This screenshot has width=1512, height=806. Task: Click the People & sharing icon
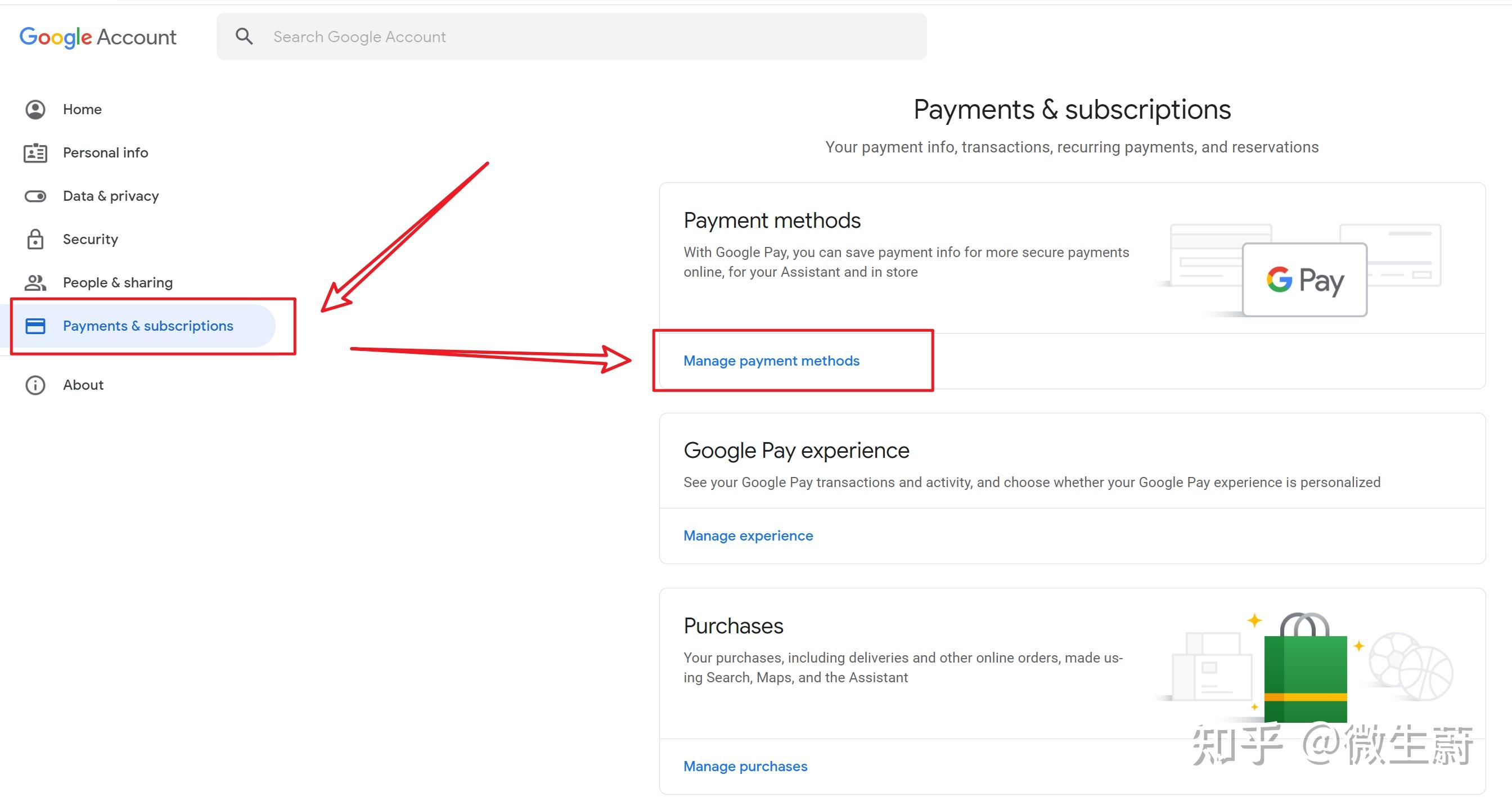click(35, 282)
